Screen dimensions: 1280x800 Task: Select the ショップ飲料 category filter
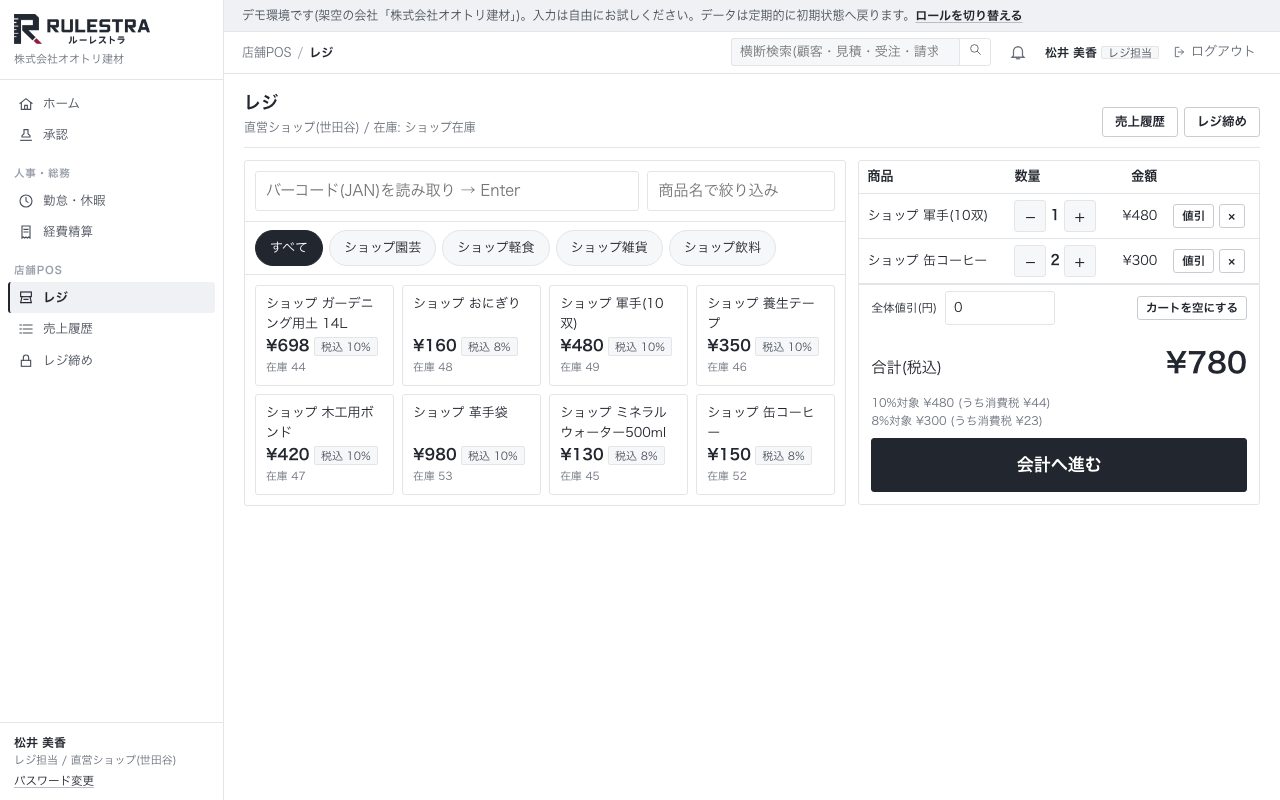(722, 248)
